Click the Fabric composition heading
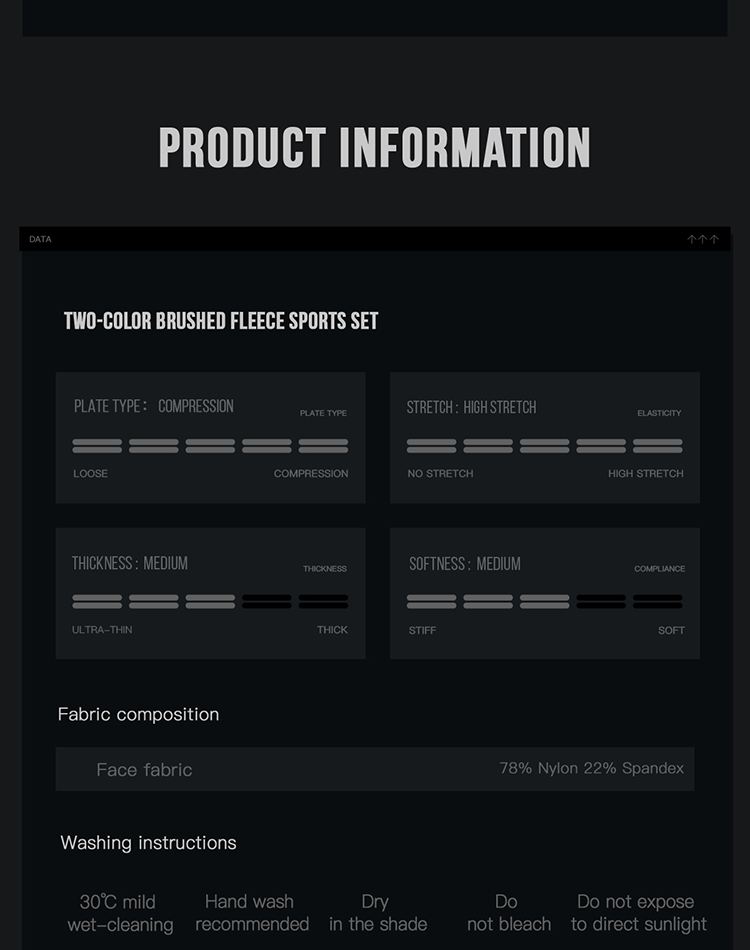Image resolution: width=750 pixels, height=950 pixels. click(x=138, y=714)
